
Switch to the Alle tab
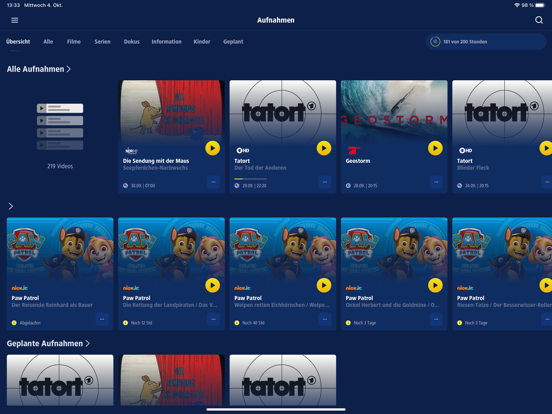click(48, 42)
